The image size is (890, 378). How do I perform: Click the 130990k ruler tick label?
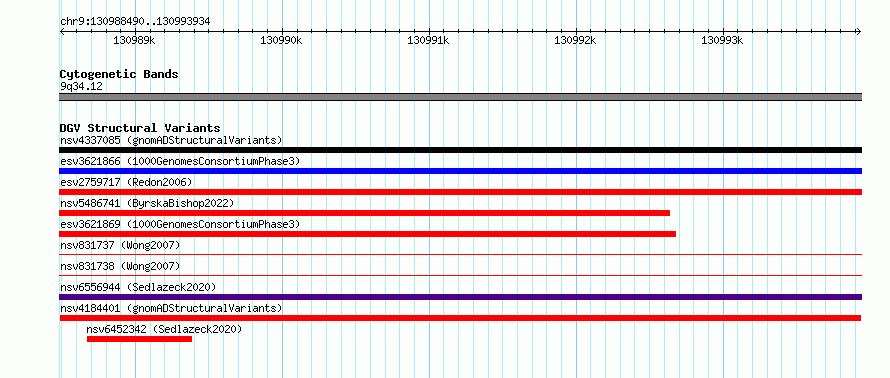point(282,40)
